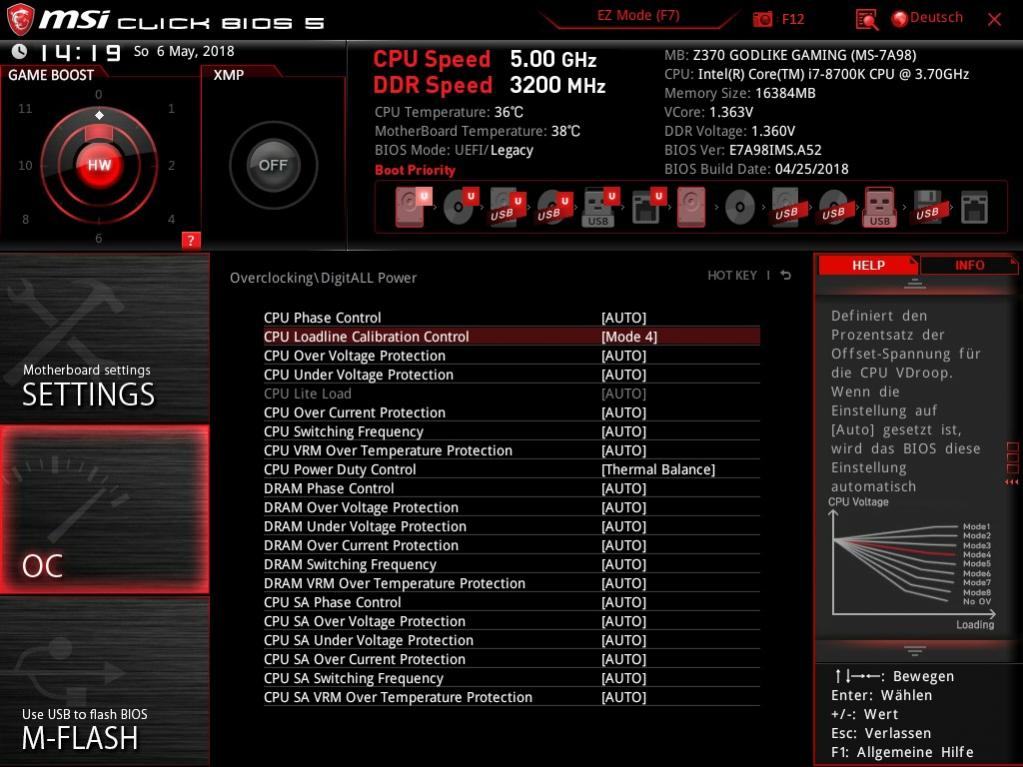Screen dimensions: 1023x767
Task: Open CPU Phase Control AUTO value
Action: tap(624, 318)
